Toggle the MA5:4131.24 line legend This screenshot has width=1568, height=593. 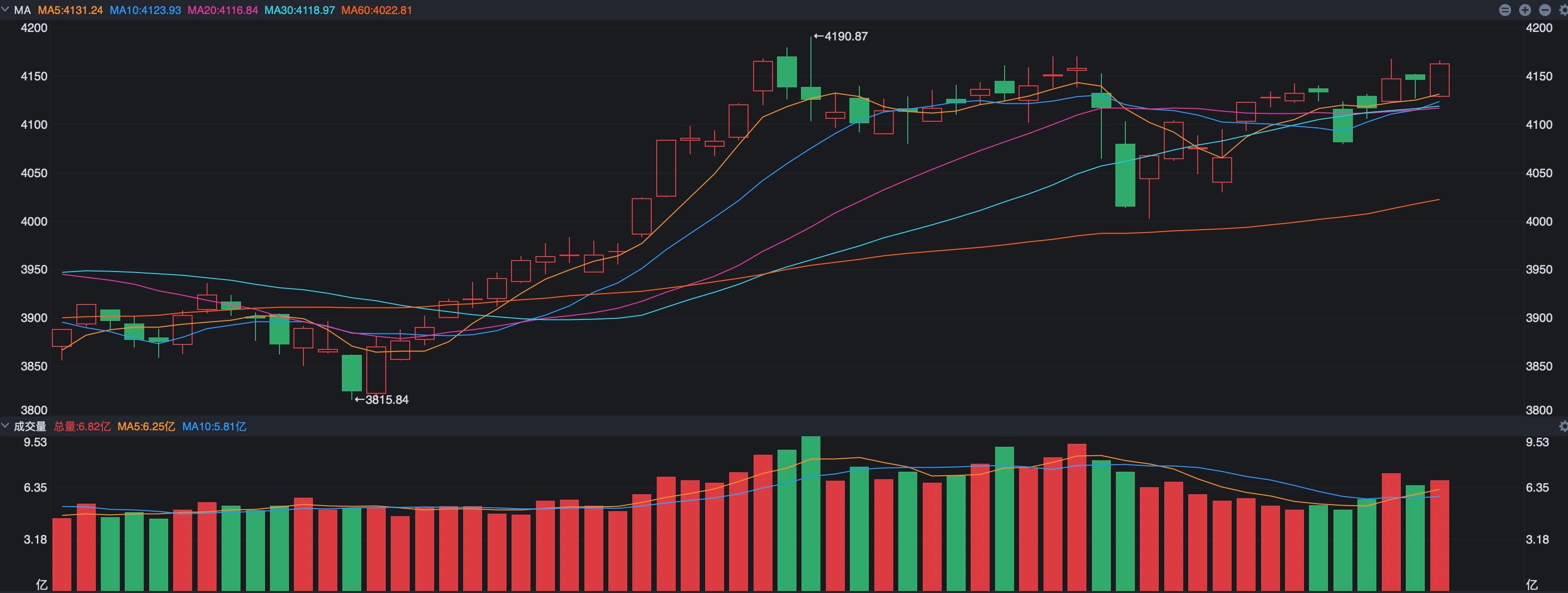70,10
